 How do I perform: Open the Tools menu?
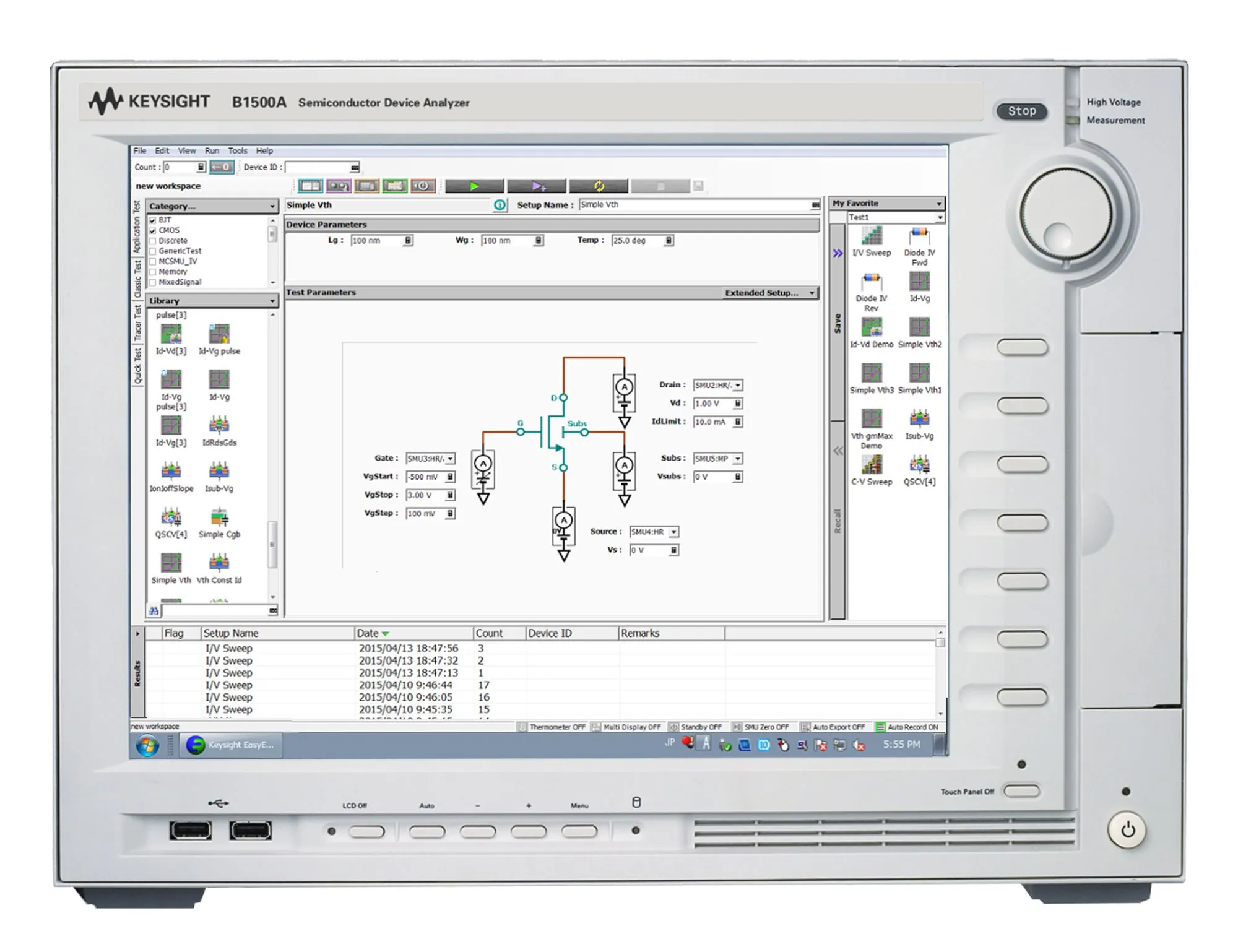point(237,150)
